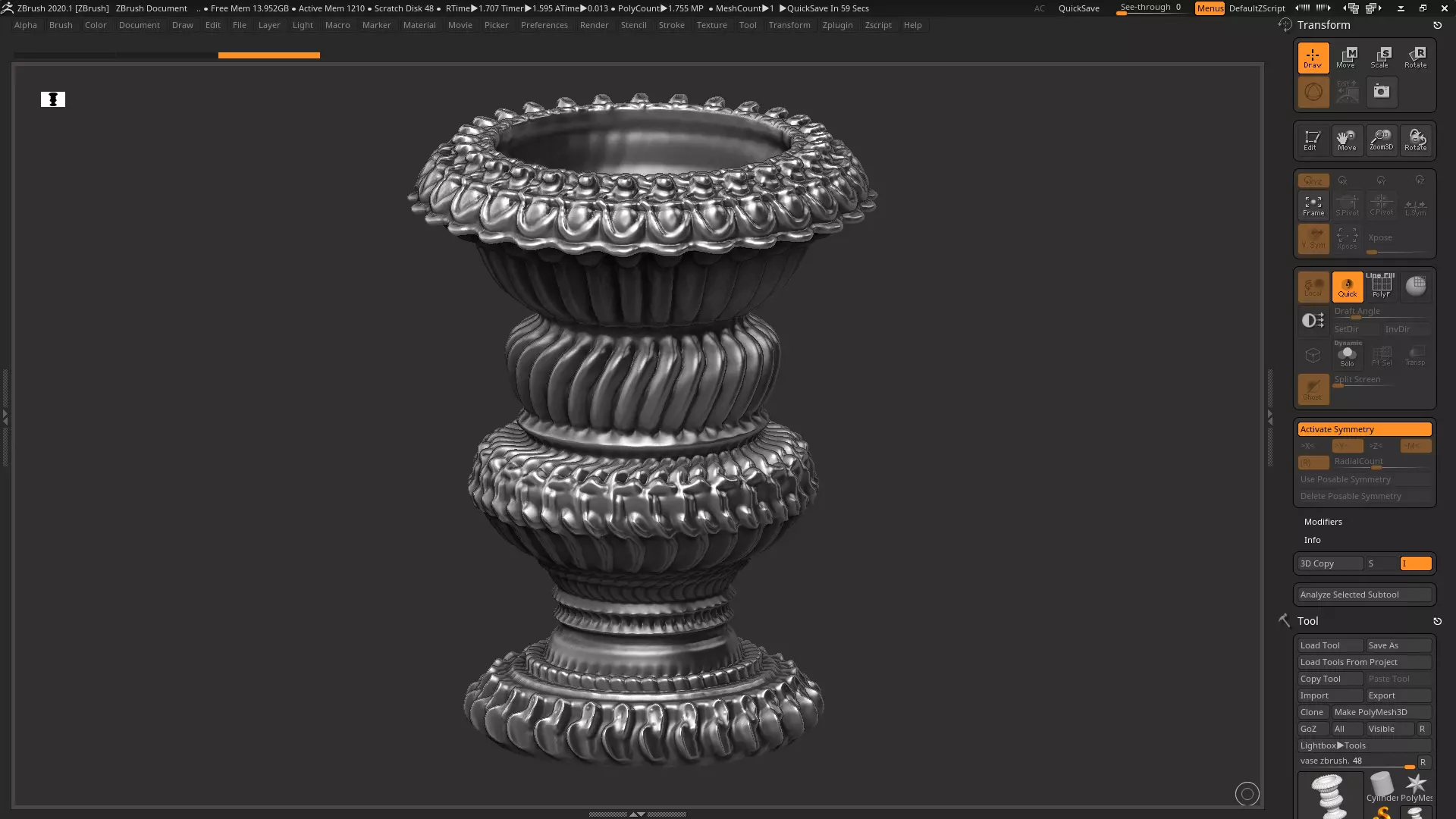Image resolution: width=1456 pixels, height=819 pixels.
Task: Open the Lightbox Tools browser
Action: (1363, 745)
